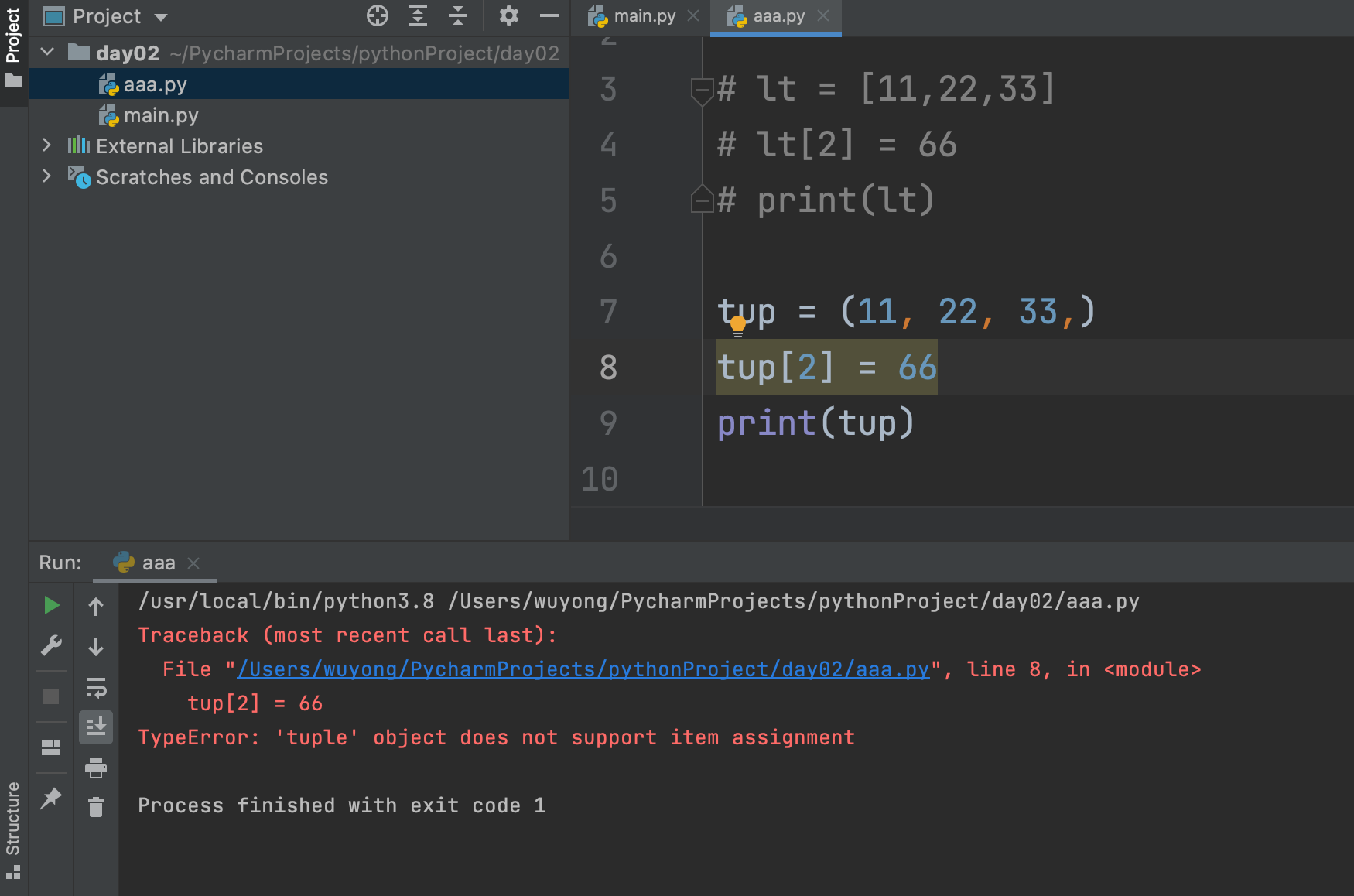Close the aaa.py editor tab
This screenshot has height=896, width=1354.
823,15
